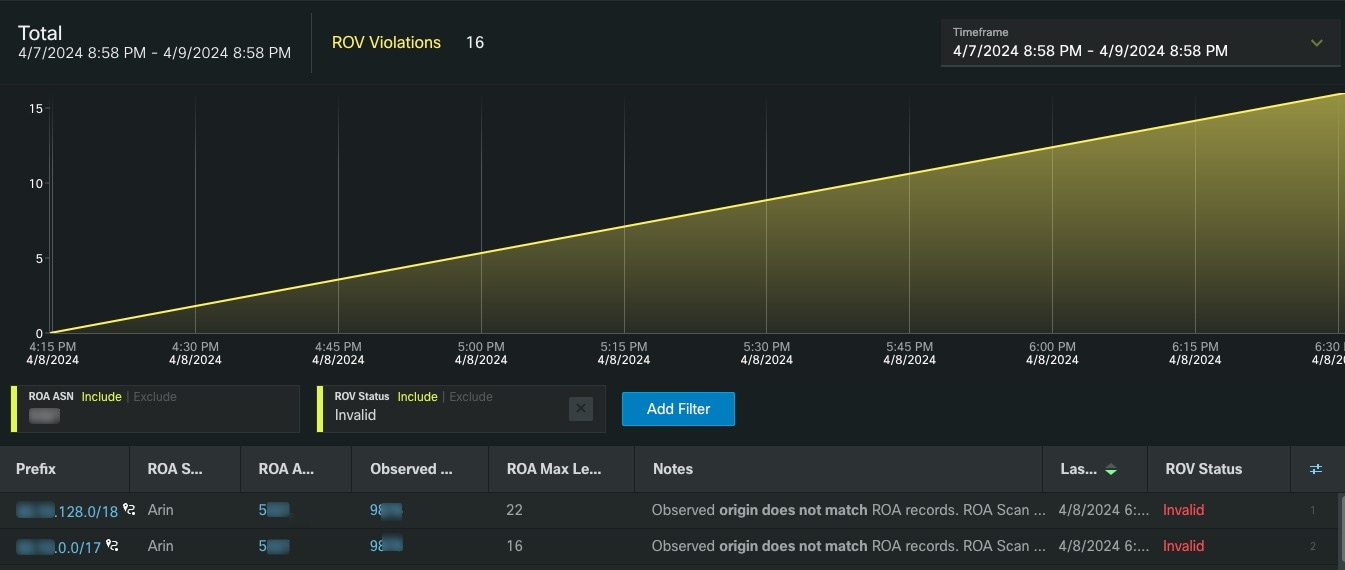Screen dimensions: 1345x570
Task: Click the ROA Max Length column header
Action: (553, 469)
